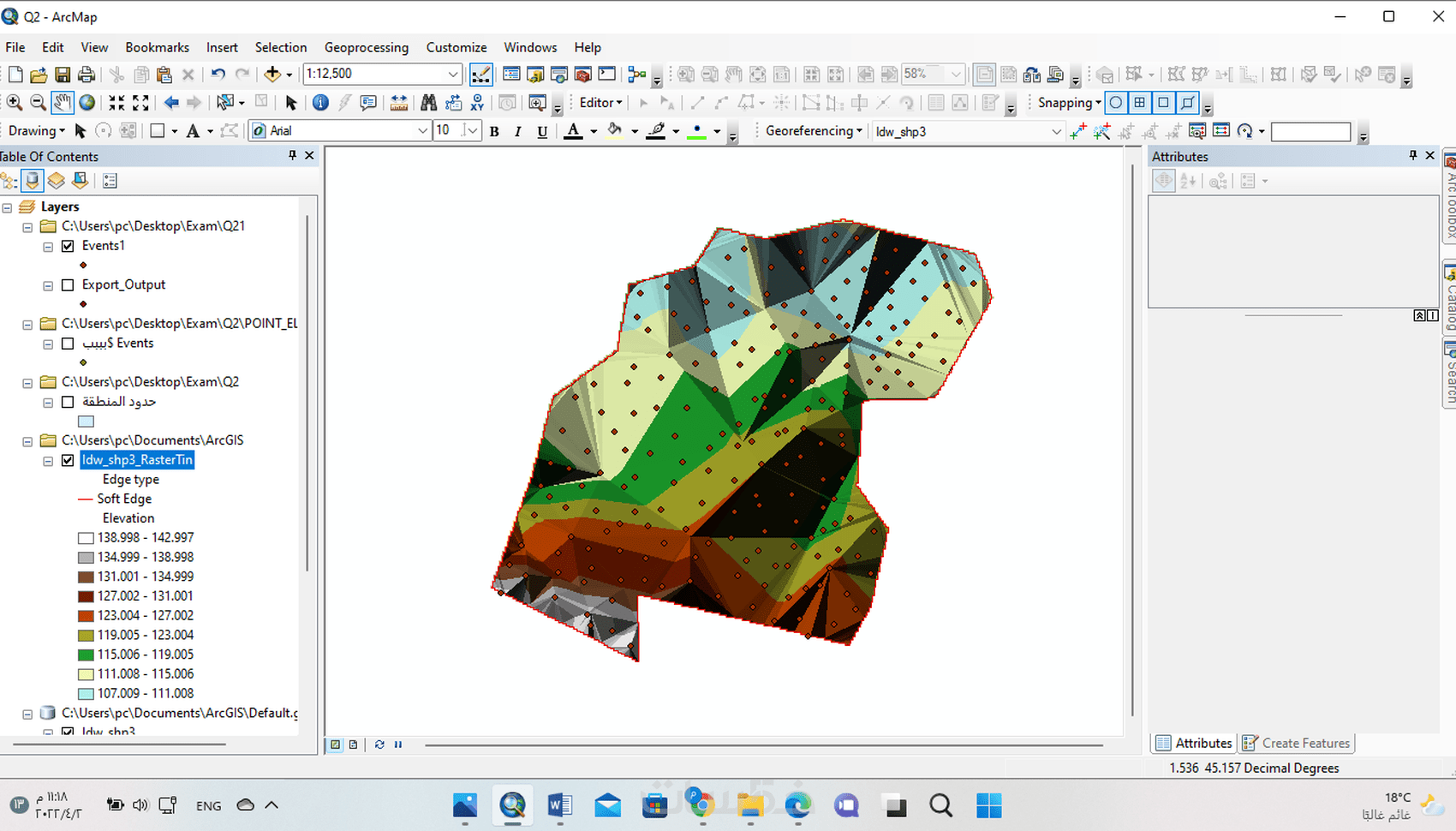Collapse the Idw_shp3_RasterTin layer legend
1456x831 pixels.
(x=48, y=461)
